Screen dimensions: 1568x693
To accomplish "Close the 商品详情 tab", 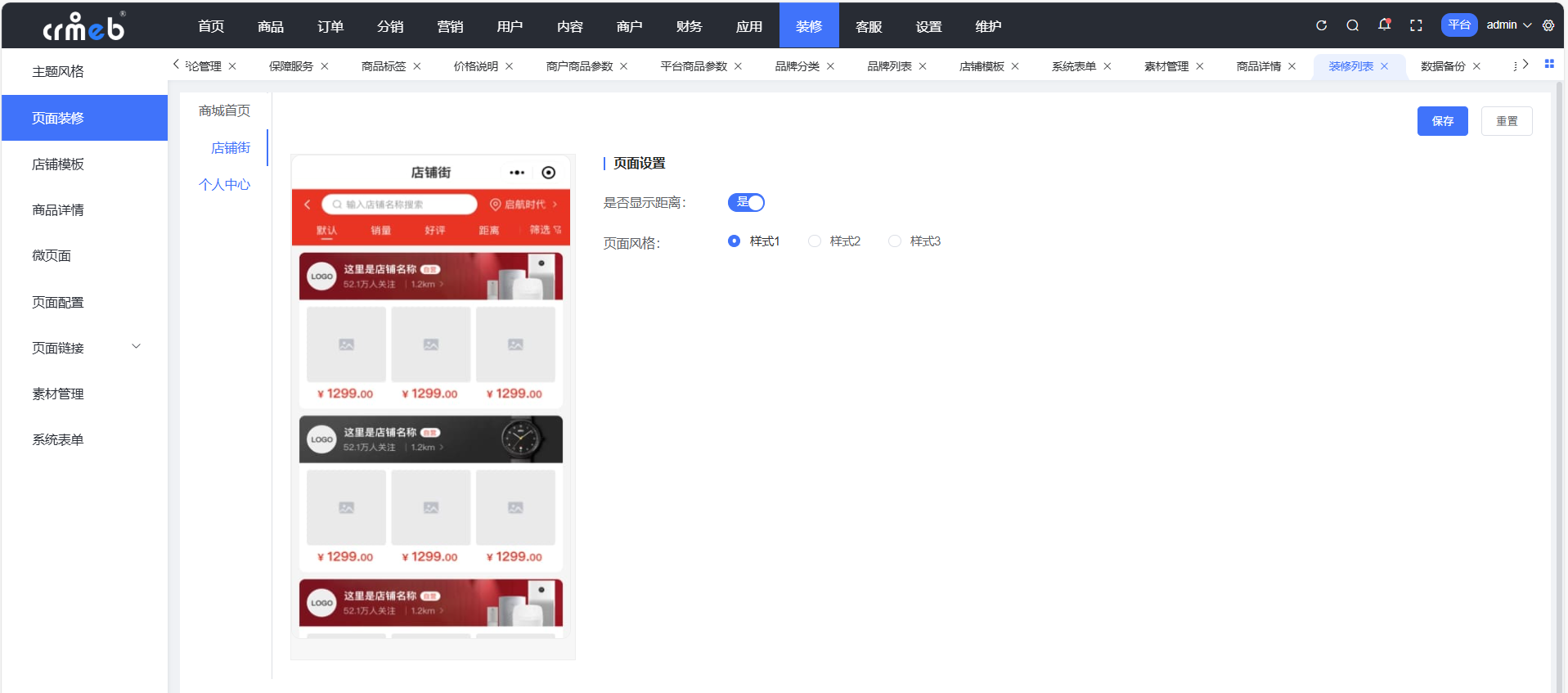I will 1292,66.
